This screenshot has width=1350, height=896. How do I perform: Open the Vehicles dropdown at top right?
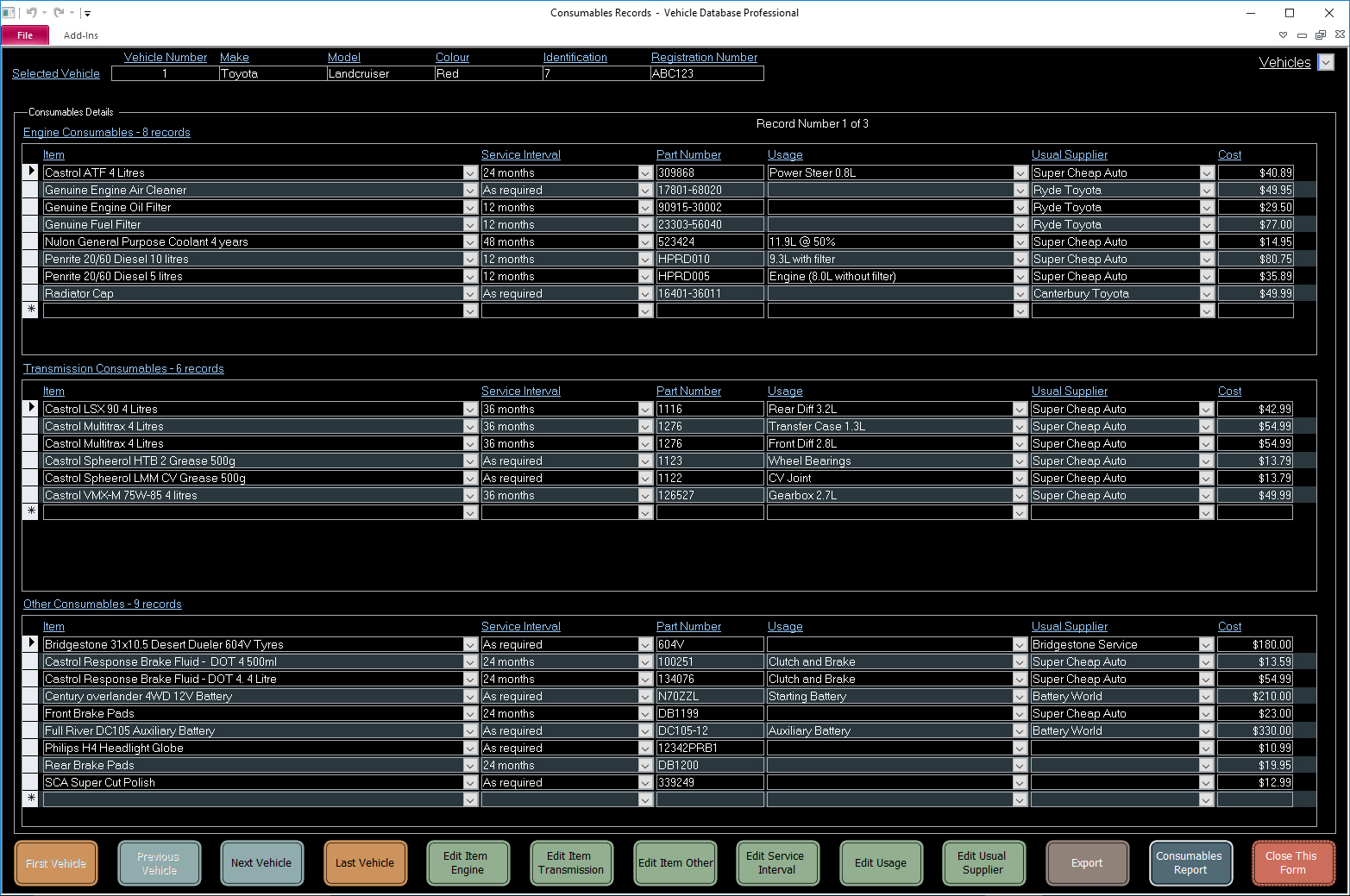click(1327, 62)
